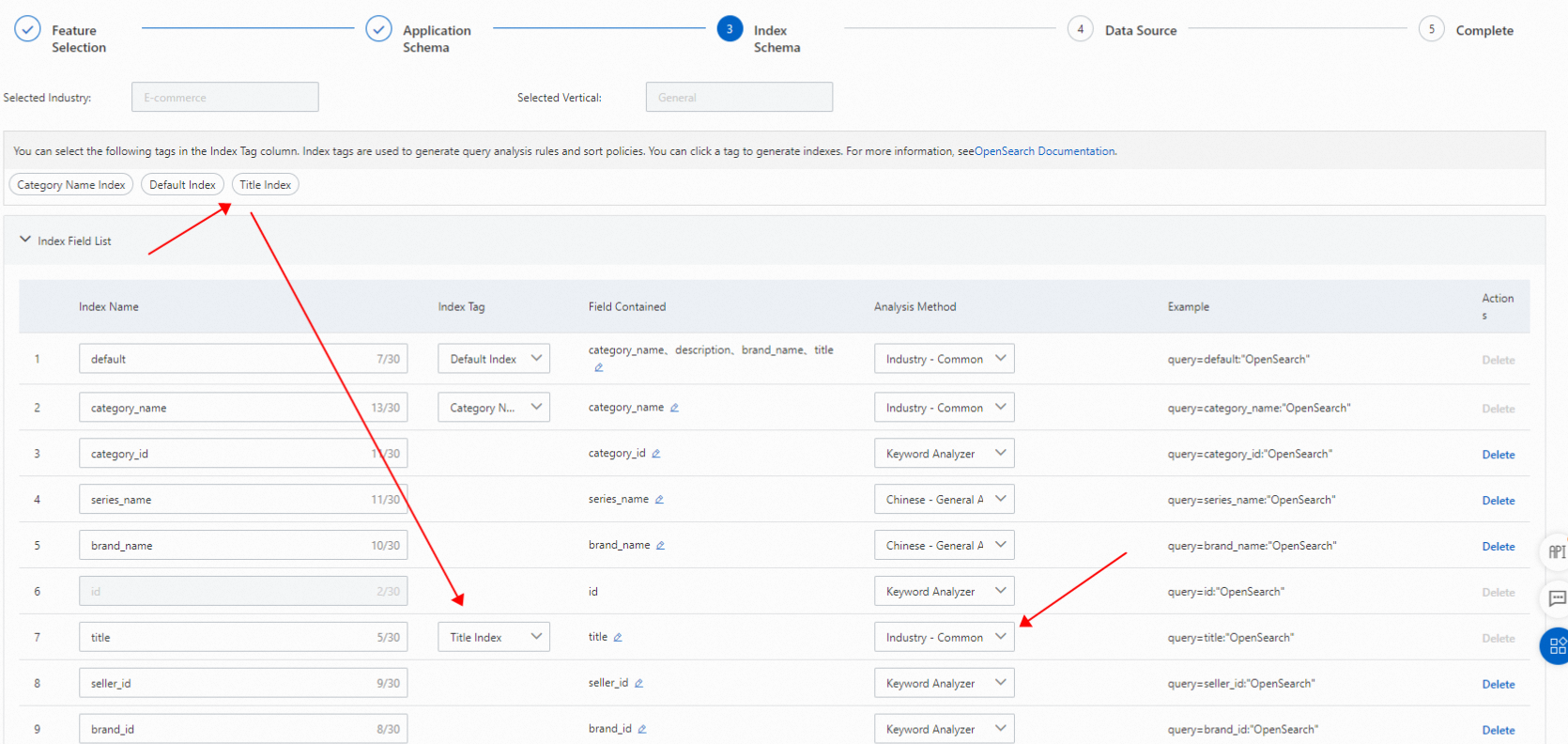Click the edit pencil beside brand_name field
The image size is (1568, 744).
tap(660, 546)
